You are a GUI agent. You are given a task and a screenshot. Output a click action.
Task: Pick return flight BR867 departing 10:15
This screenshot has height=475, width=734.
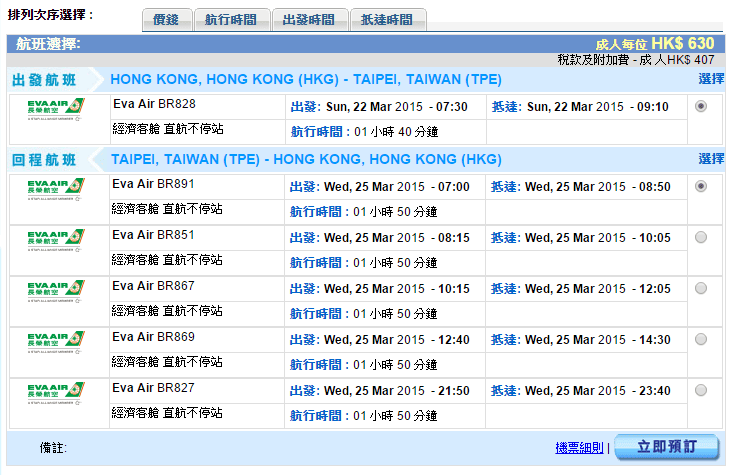point(700,288)
